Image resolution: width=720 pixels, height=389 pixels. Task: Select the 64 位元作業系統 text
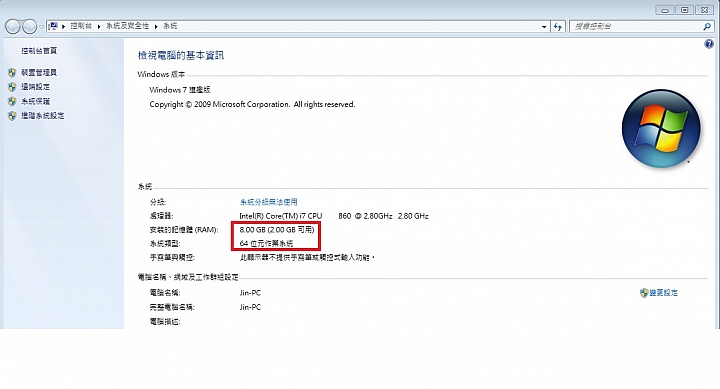click(x=266, y=243)
